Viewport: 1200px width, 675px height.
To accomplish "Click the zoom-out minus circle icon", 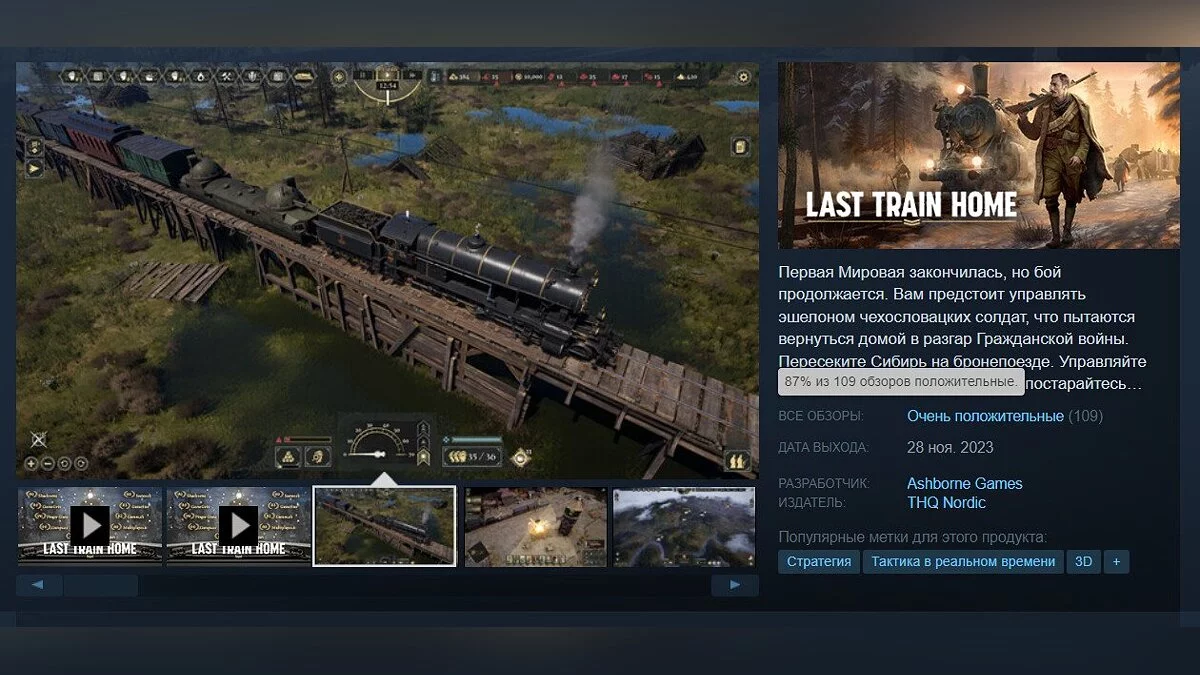I will coord(48,463).
